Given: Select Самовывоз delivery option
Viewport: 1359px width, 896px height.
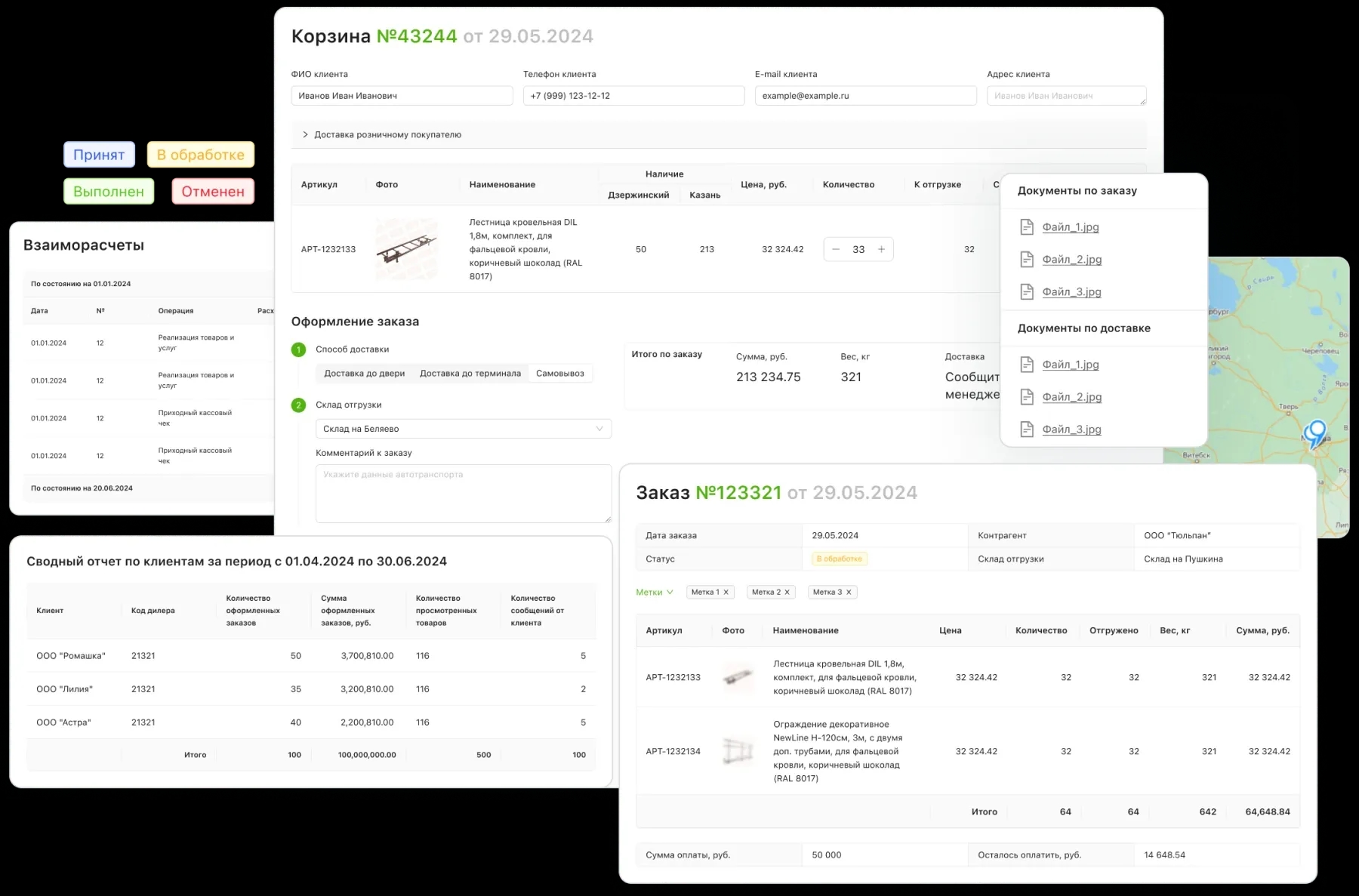Looking at the screenshot, I should pos(560,373).
